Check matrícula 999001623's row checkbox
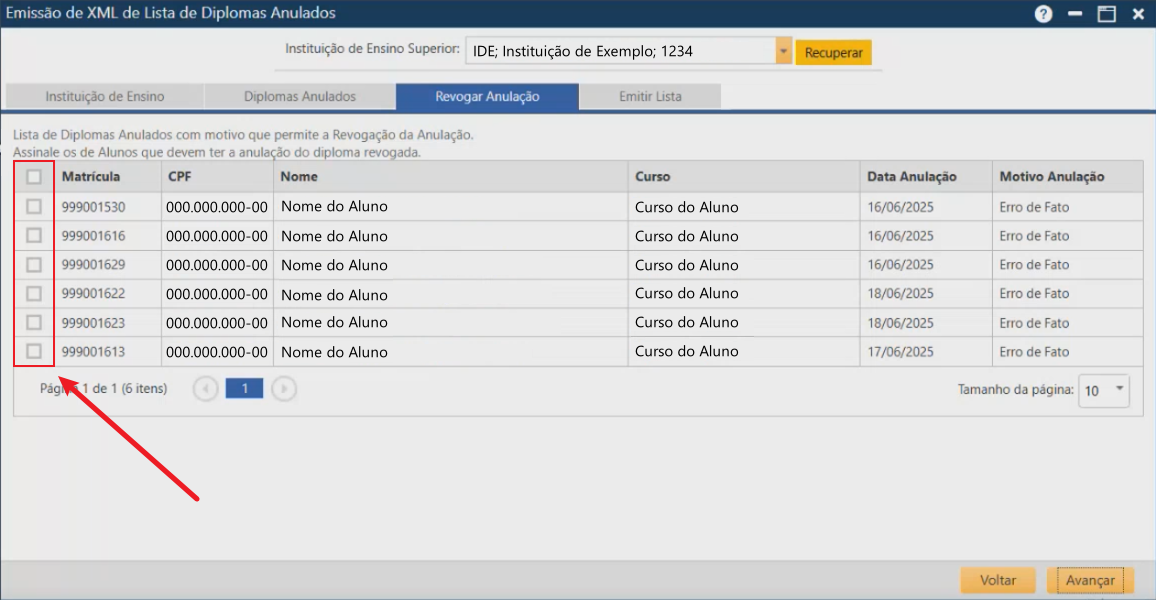1156x600 pixels. (x=34, y=322)
